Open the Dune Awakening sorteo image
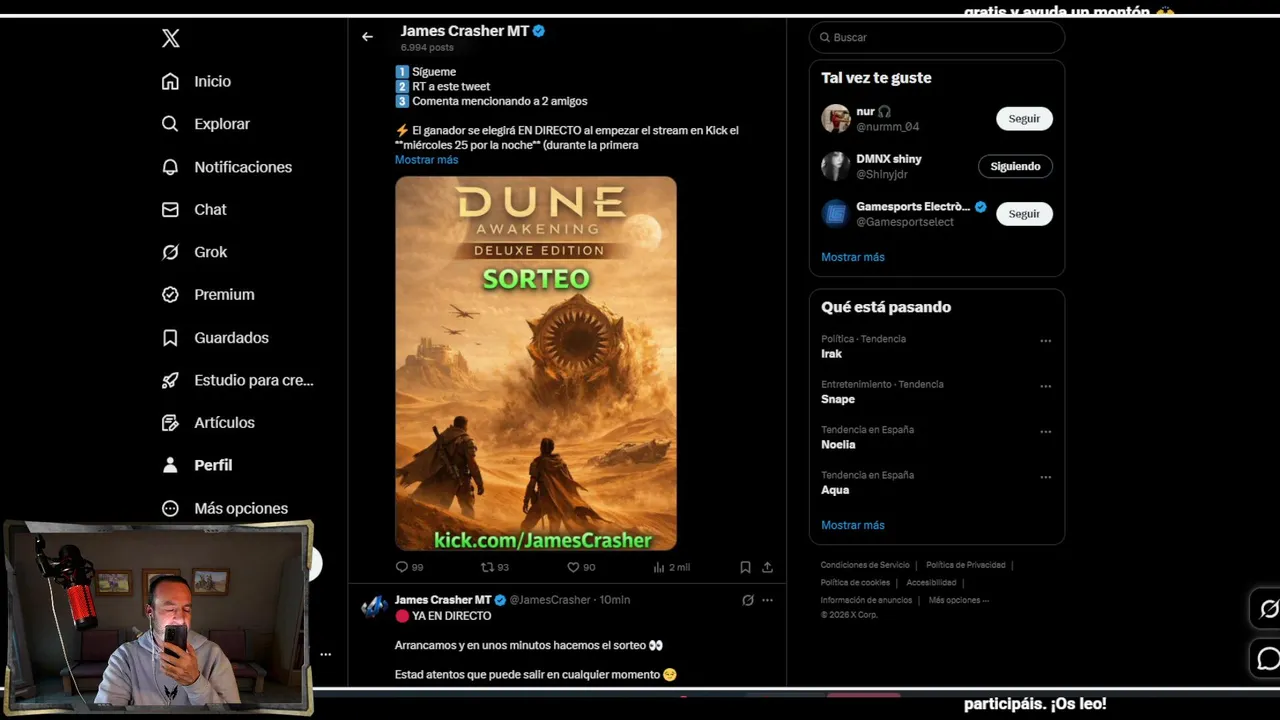 click(x=535, y=363)
